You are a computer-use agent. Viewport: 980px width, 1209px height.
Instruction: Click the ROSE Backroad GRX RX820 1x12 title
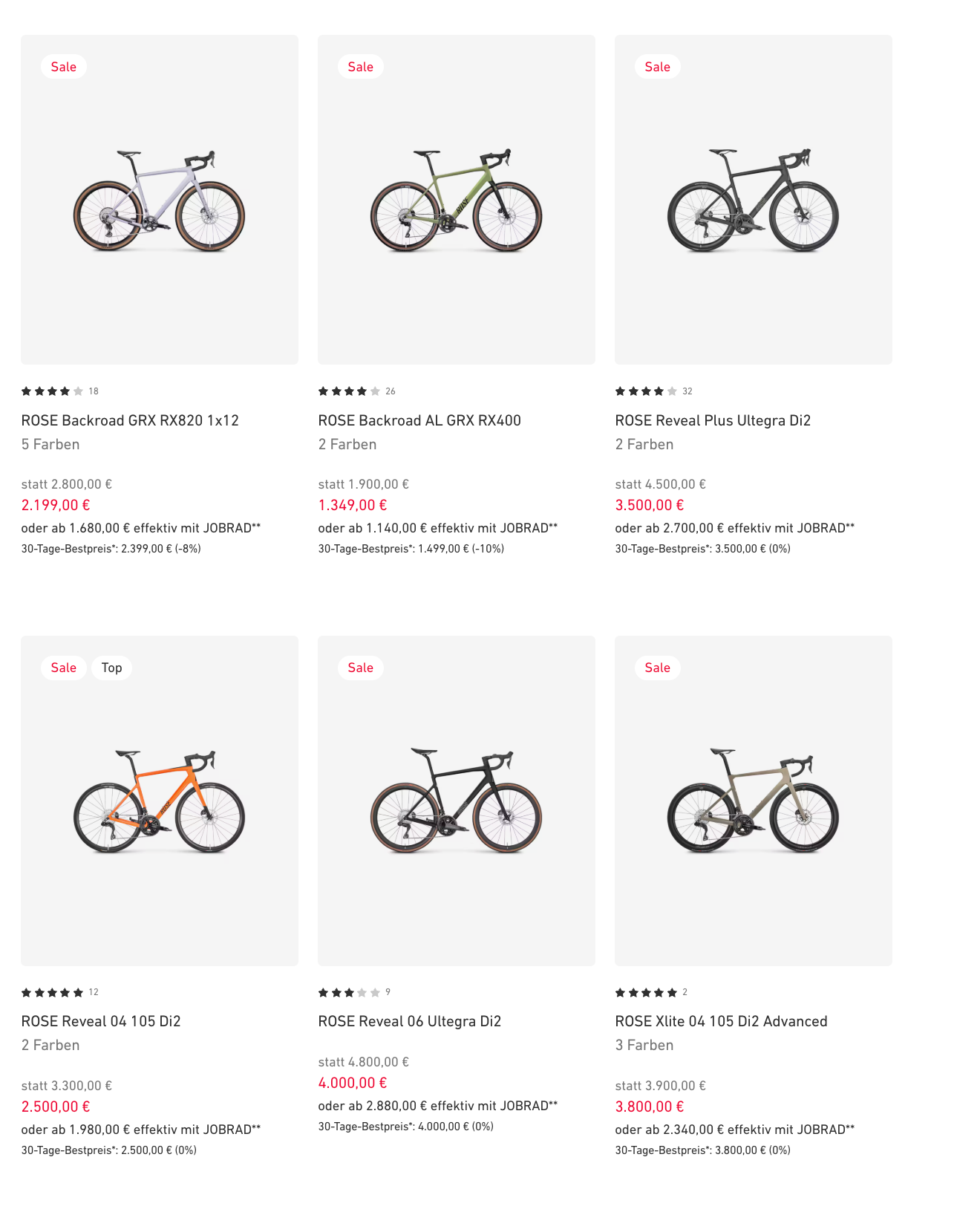(130, 420)
